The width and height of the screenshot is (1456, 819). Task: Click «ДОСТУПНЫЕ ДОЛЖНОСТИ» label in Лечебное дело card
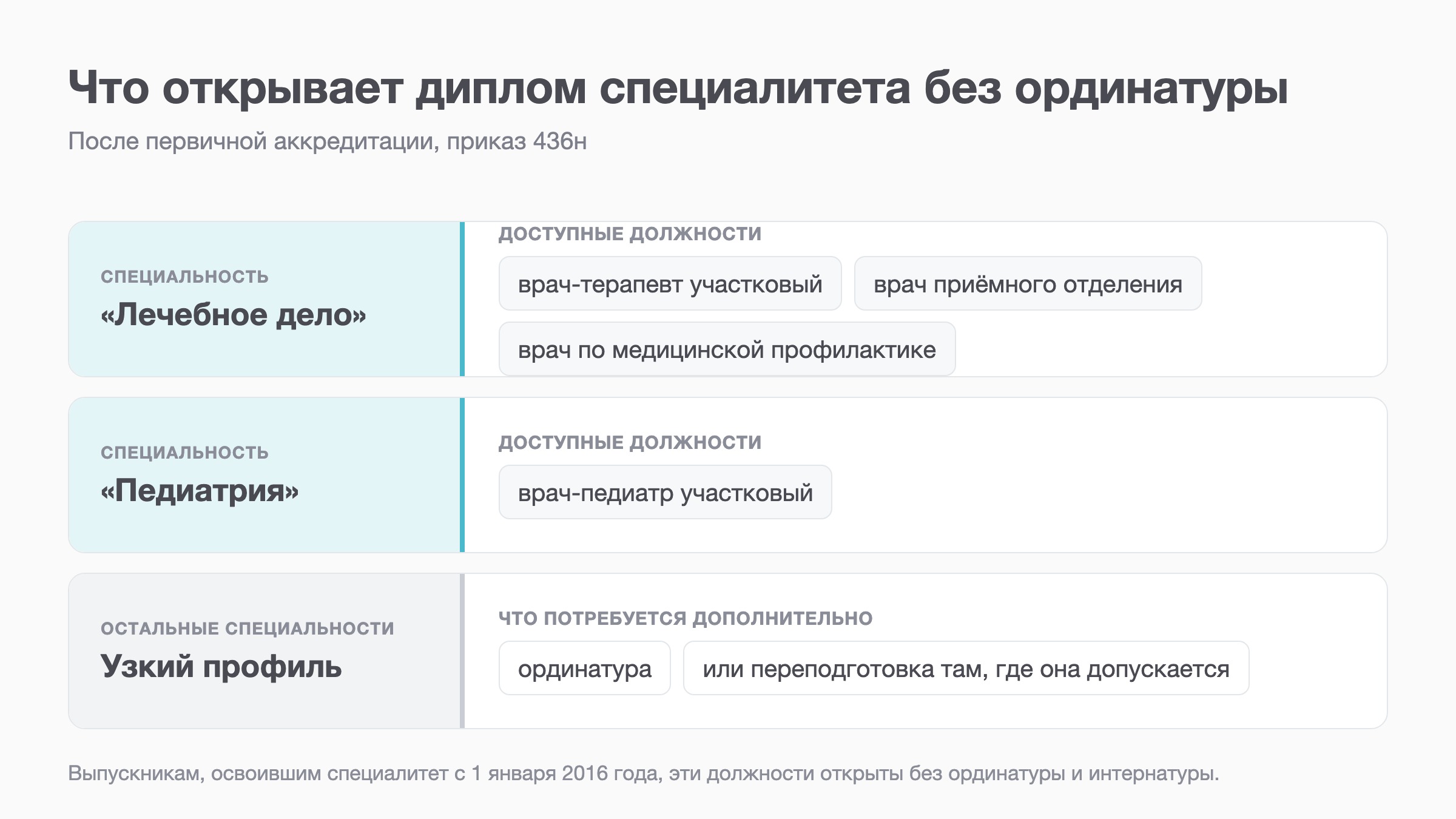[630, 234]
